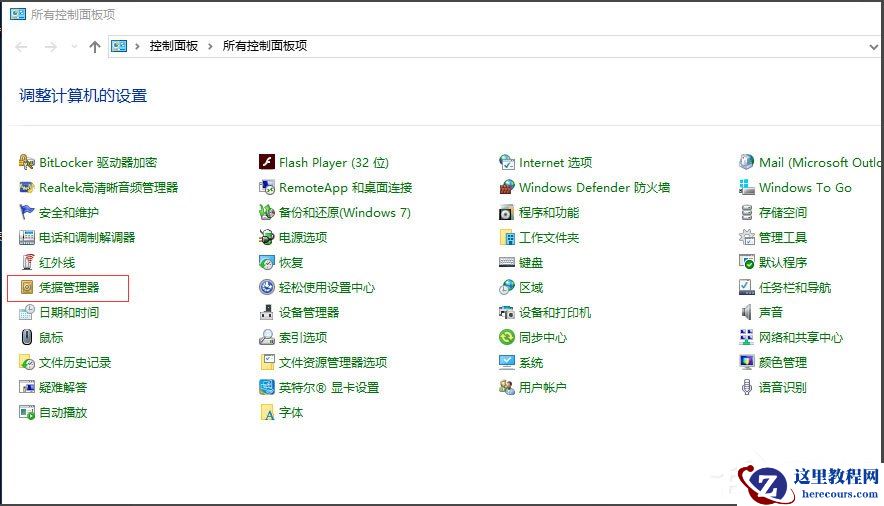Viewport: 884px width, 506px height.
Task: Click the 疑难解答 icon
Action: [x=26, y=387]
